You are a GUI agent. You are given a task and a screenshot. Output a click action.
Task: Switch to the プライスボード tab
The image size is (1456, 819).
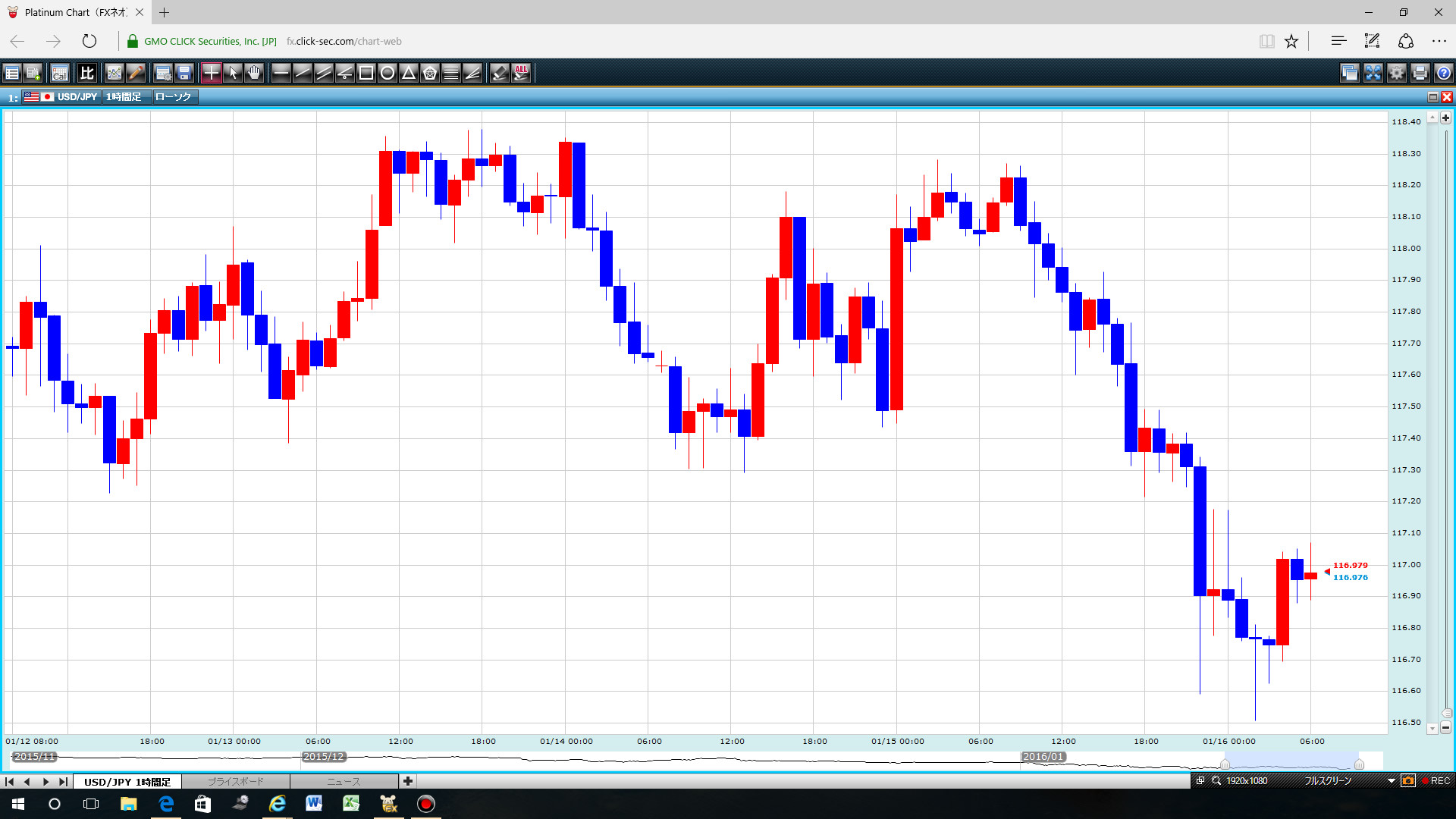236,781
